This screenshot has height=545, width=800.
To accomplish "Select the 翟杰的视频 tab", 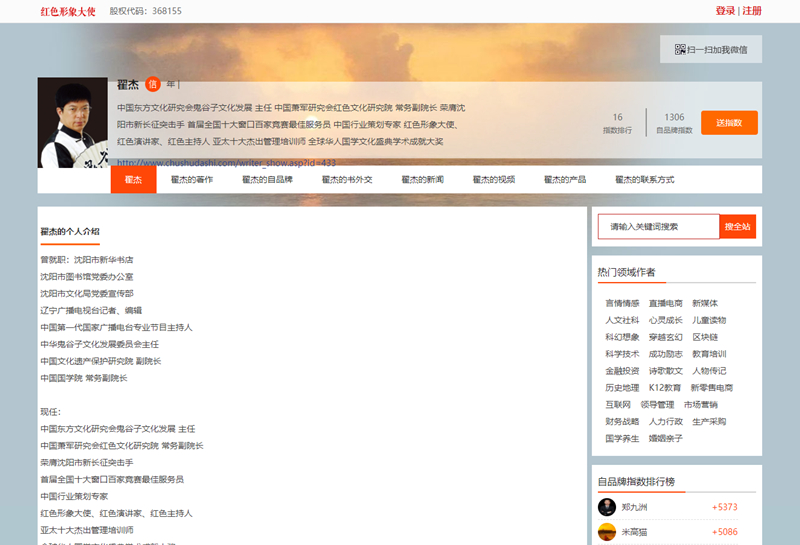I will (494, 180).
